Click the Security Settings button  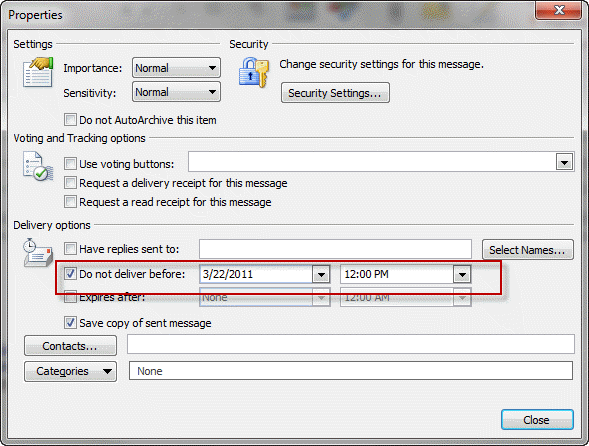(335, 93)
